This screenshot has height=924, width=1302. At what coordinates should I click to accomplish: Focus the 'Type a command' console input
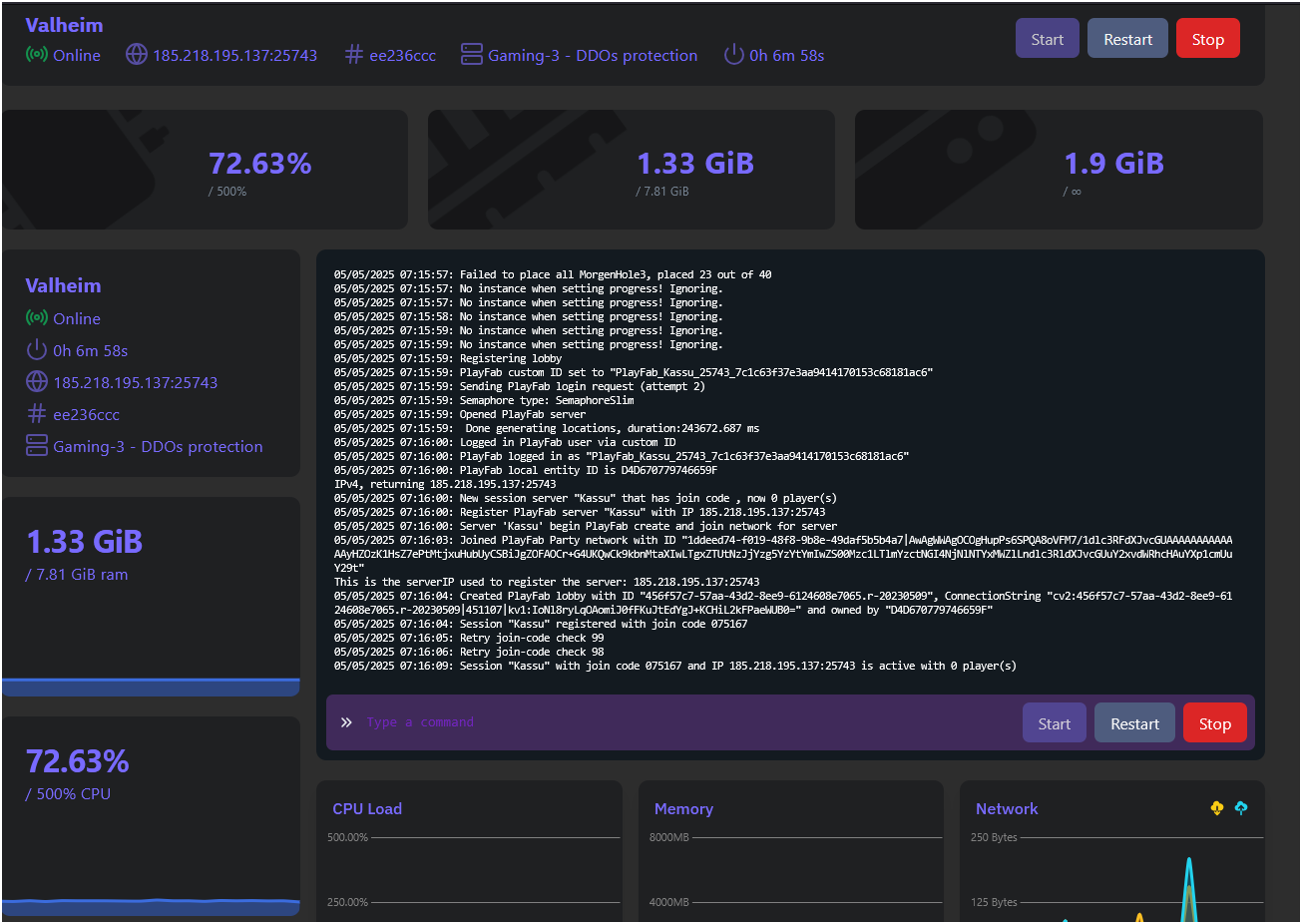688,722
